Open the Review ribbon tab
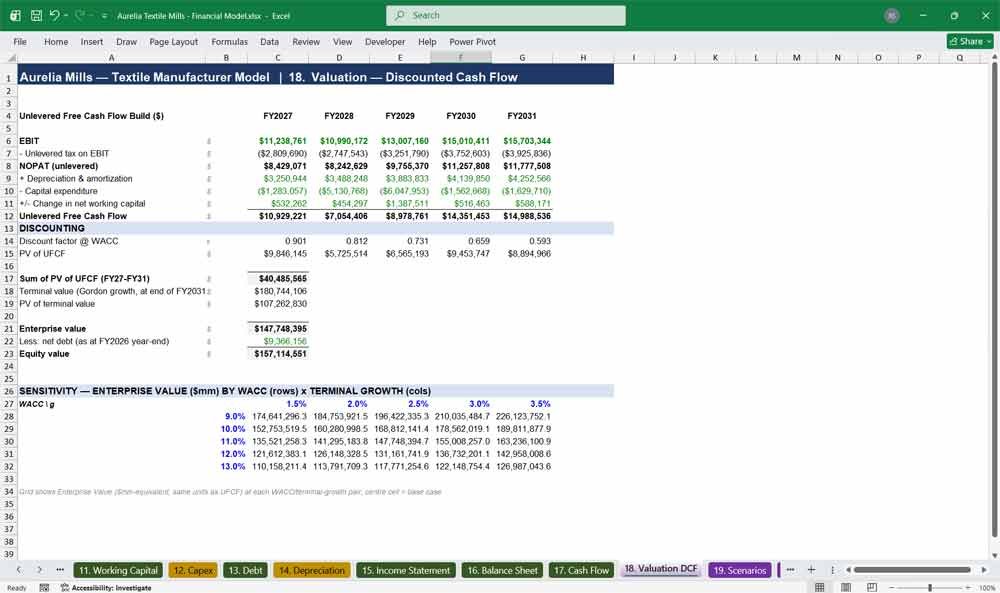The height and width of the screenshot is (593, 1000). [306, 41]
